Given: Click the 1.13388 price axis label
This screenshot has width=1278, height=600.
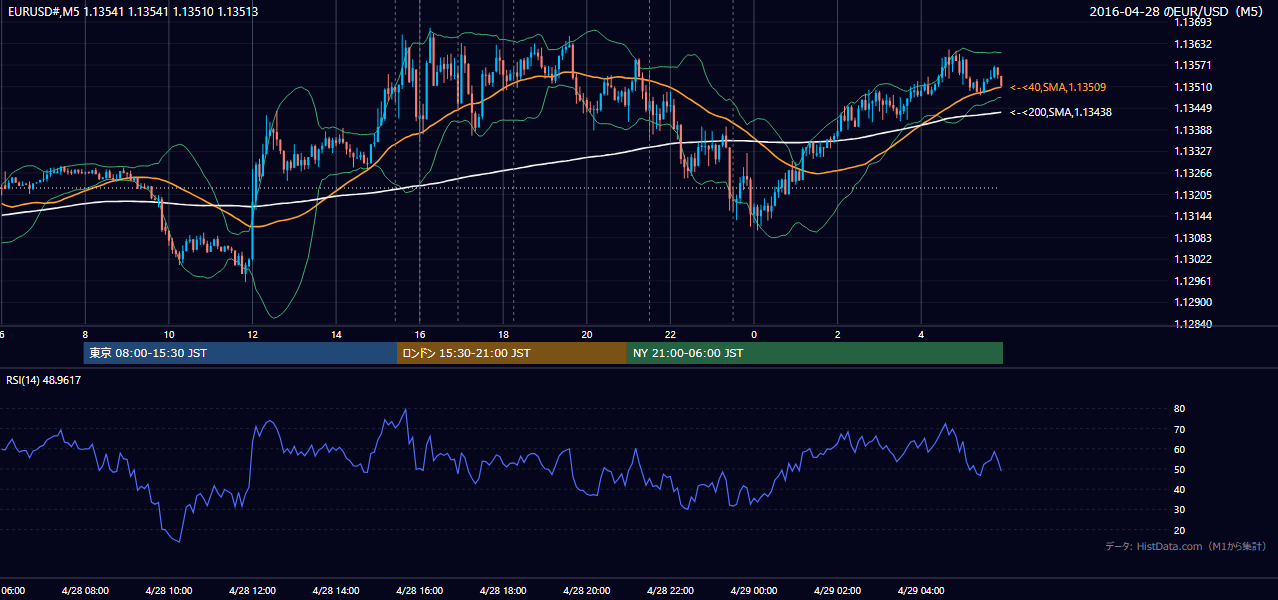Looking at the screenshot, I should 1194,130.
